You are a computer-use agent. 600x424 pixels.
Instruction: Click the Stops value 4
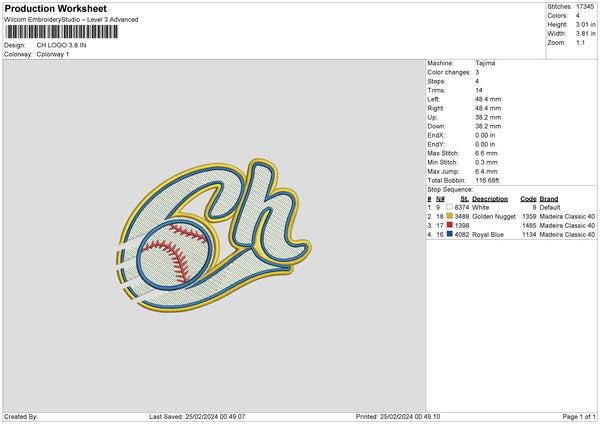click(477, 81)
